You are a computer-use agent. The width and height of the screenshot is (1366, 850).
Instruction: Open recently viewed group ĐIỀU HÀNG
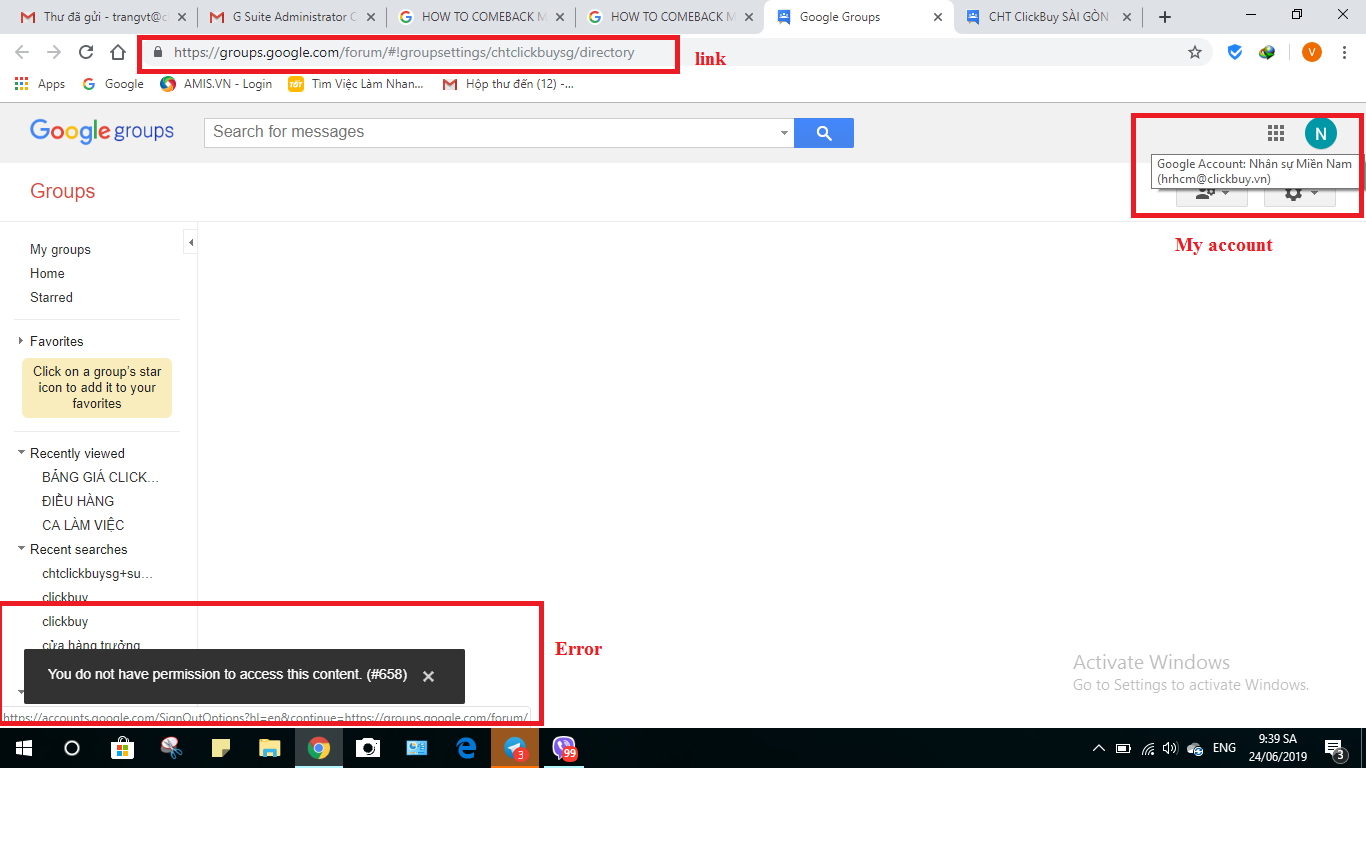pyautogui.click(x=78, y=501)
